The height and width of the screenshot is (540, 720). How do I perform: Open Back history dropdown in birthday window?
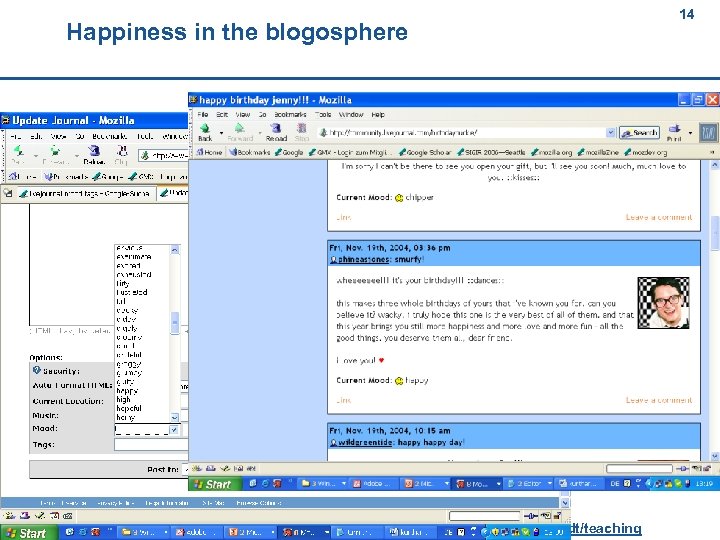221,133
